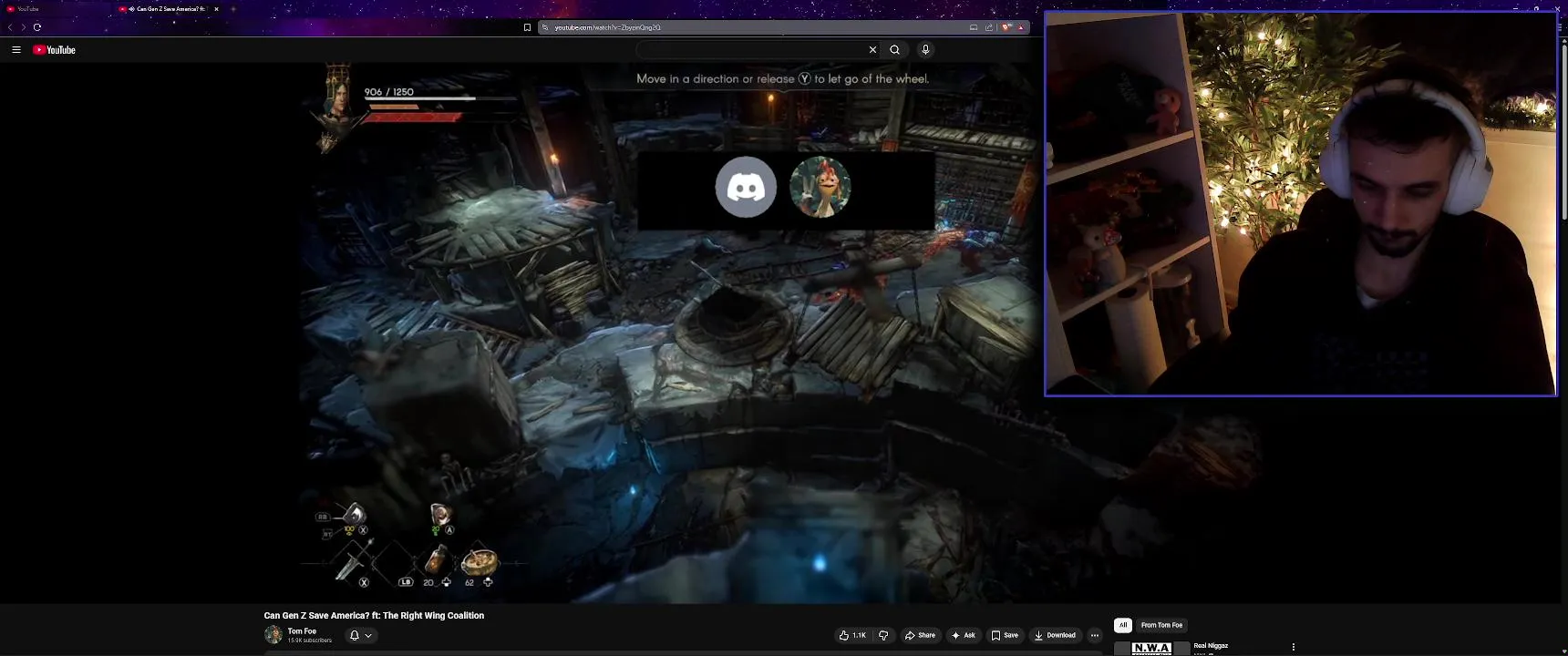The image size is (1568, 656).
Task: Click the browser back arrow
Action: tap(10, 27)
